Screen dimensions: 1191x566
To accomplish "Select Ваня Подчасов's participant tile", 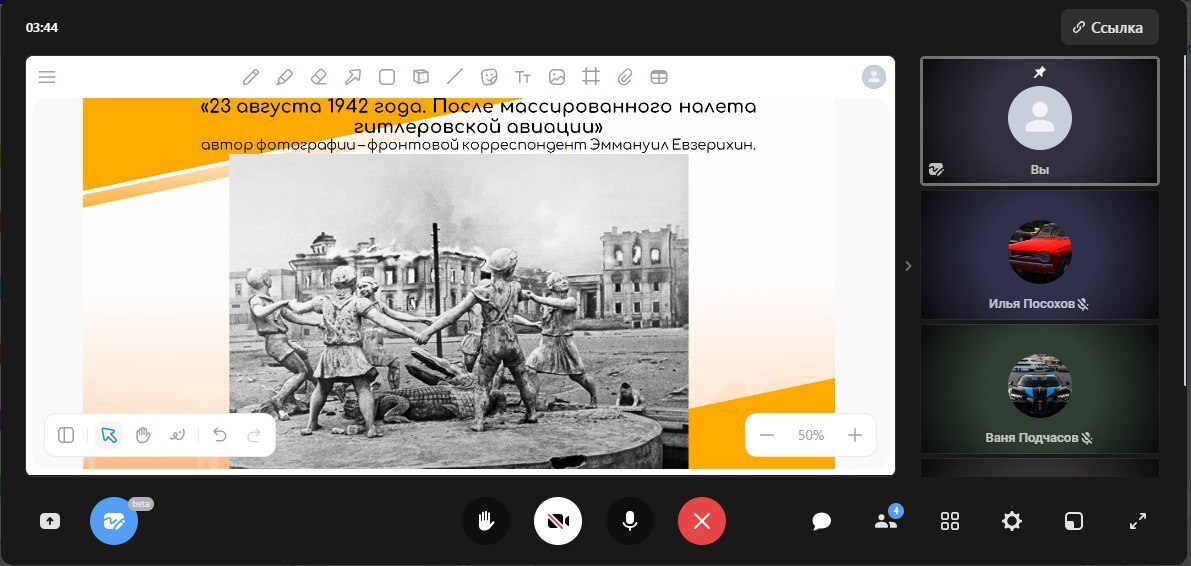I will [1040, 389].
